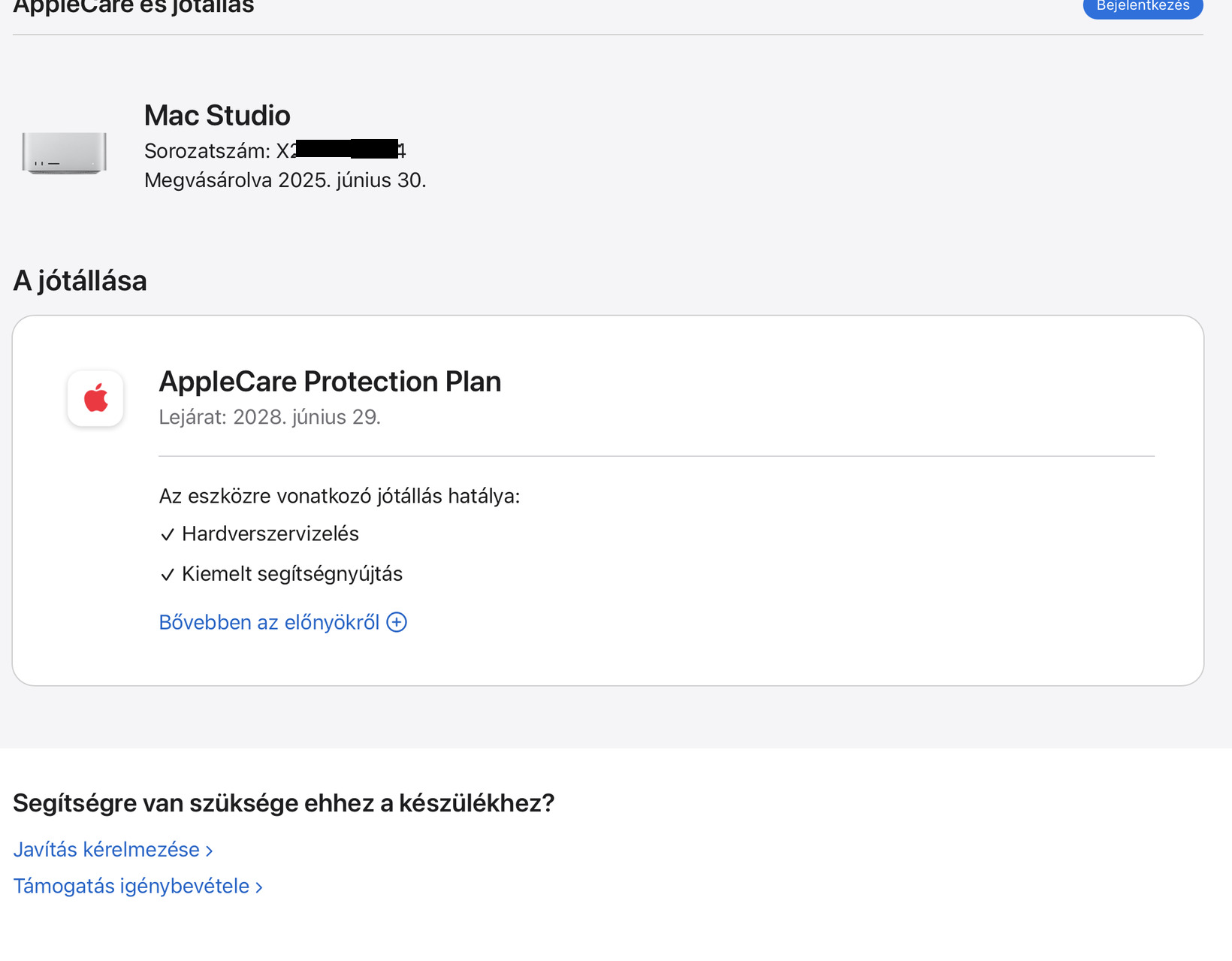Viewport: 1232px width, 961px height.
Task: Click the AppleCare és jótállás page header
Action: 134,8
